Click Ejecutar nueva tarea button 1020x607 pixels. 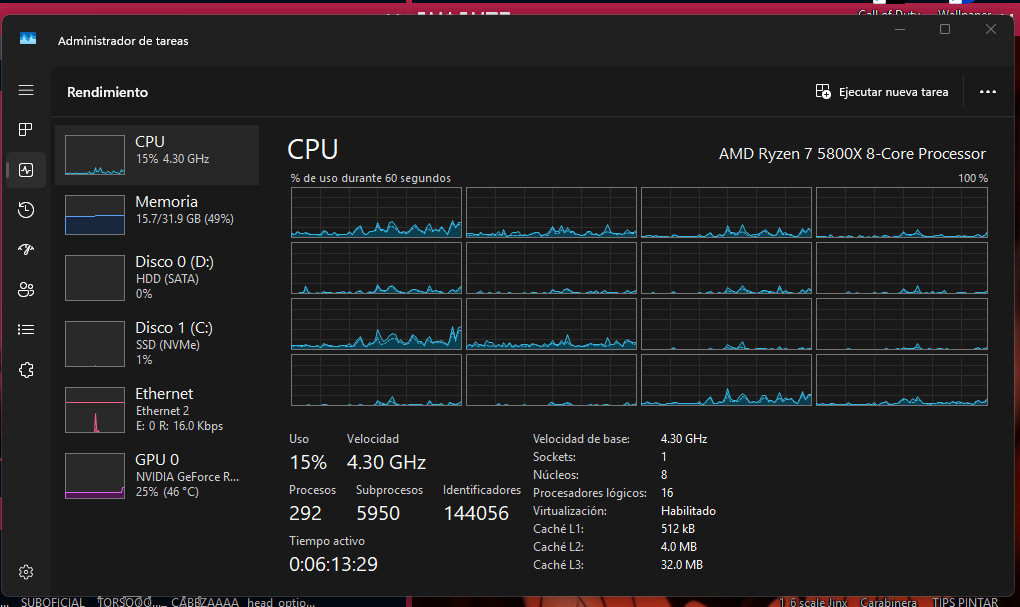click(881, 92)
